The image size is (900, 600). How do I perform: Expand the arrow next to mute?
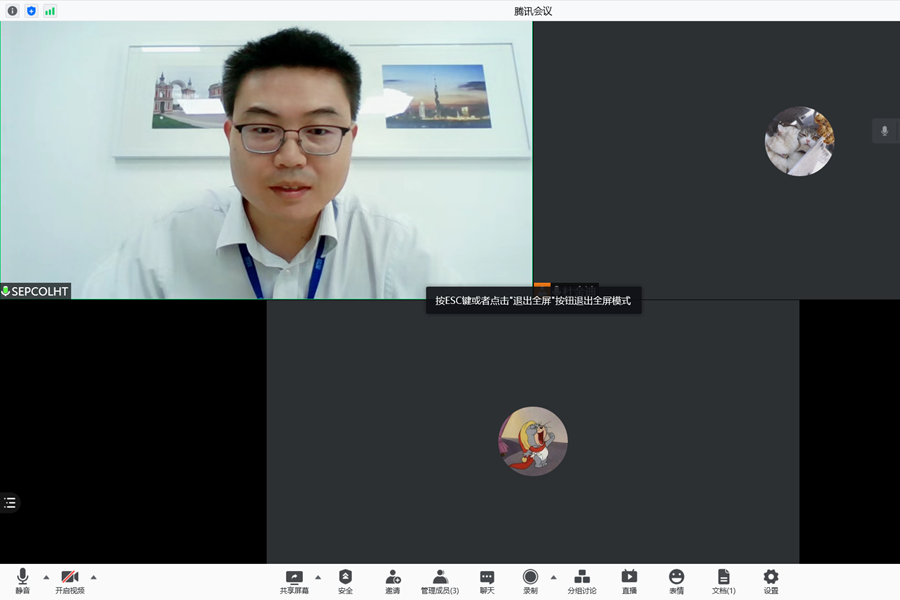click(x=46, y=577)
